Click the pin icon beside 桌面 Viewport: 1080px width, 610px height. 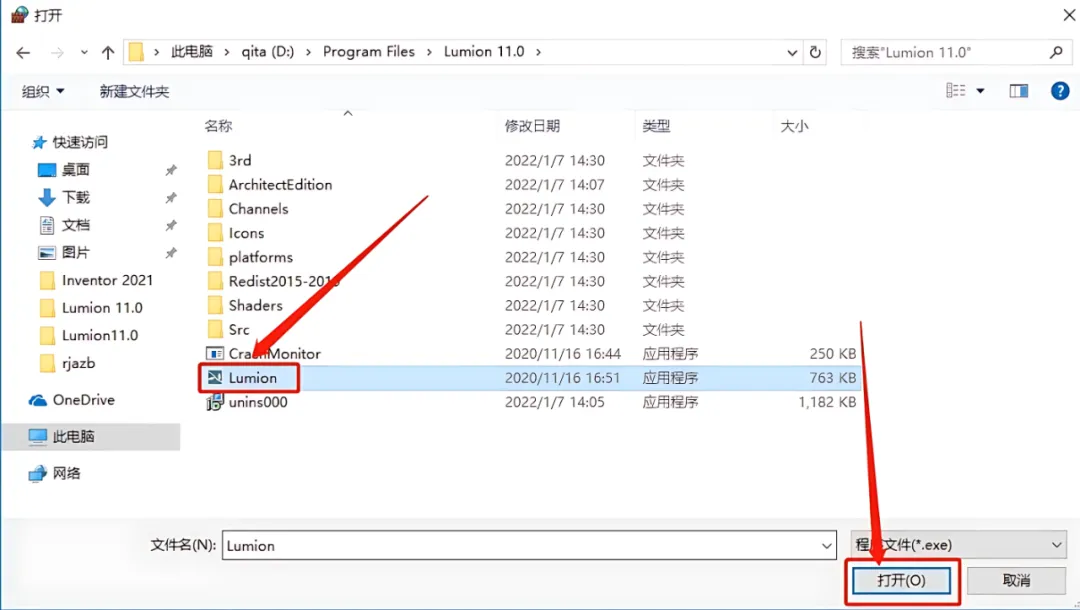[171, 170]
